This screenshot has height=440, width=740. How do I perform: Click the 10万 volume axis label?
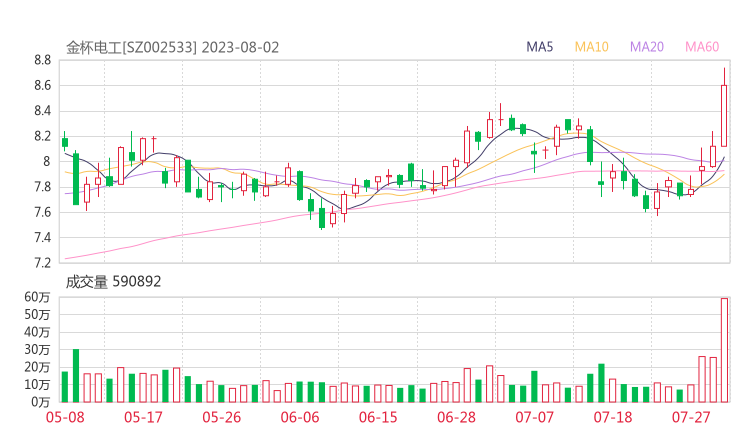(37, 385)
